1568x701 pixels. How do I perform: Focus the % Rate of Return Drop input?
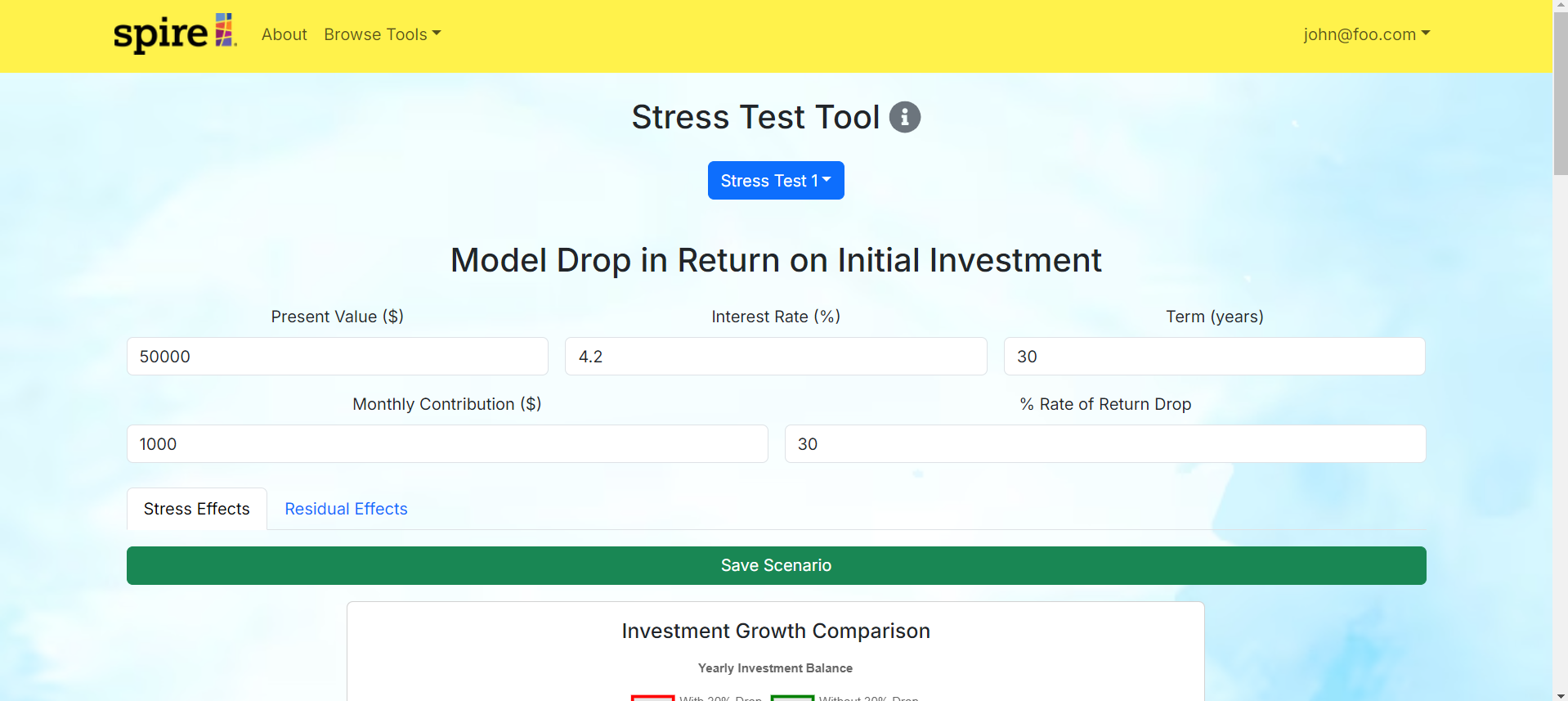1105,444
